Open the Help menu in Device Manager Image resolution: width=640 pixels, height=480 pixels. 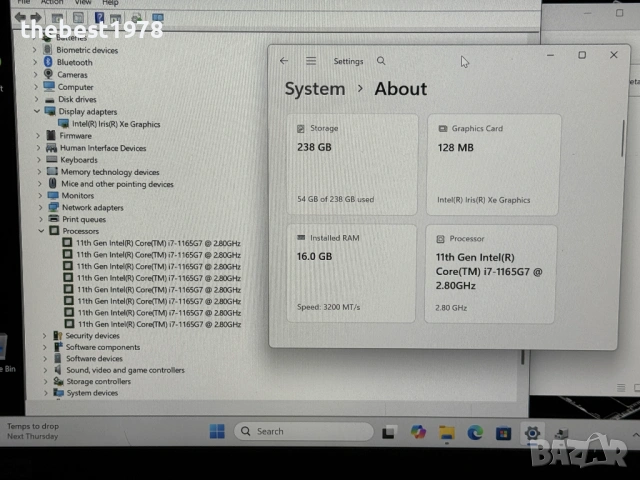click(x=110, y=2)
